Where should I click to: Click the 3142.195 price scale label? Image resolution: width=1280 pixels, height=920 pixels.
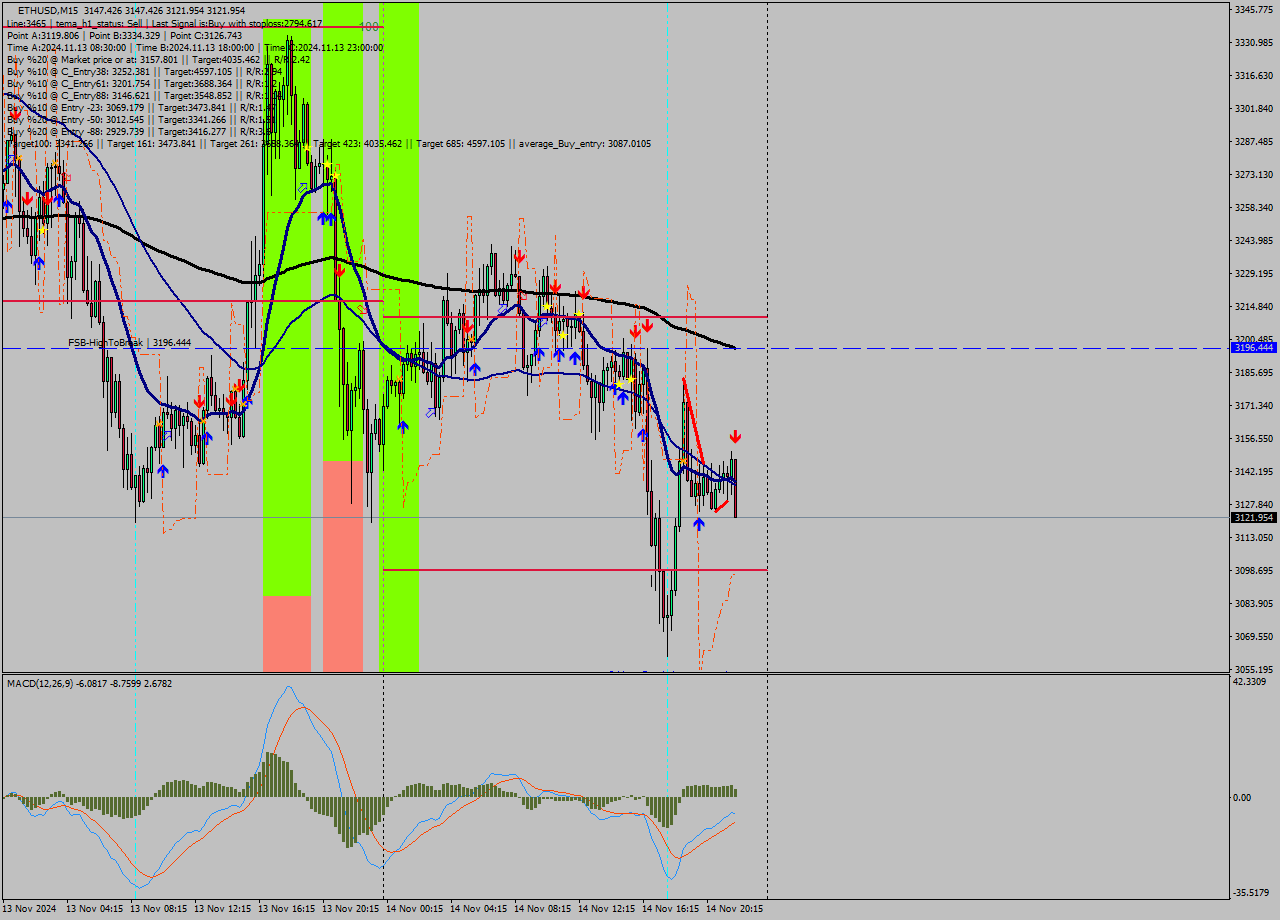click(x=1256, y=471)
